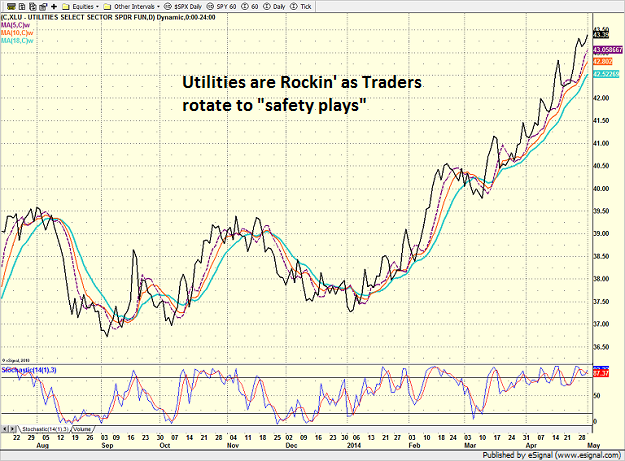
Task: Click the 42.802 orange price tag
Action: pyautogui.click(x=603, y=62)
